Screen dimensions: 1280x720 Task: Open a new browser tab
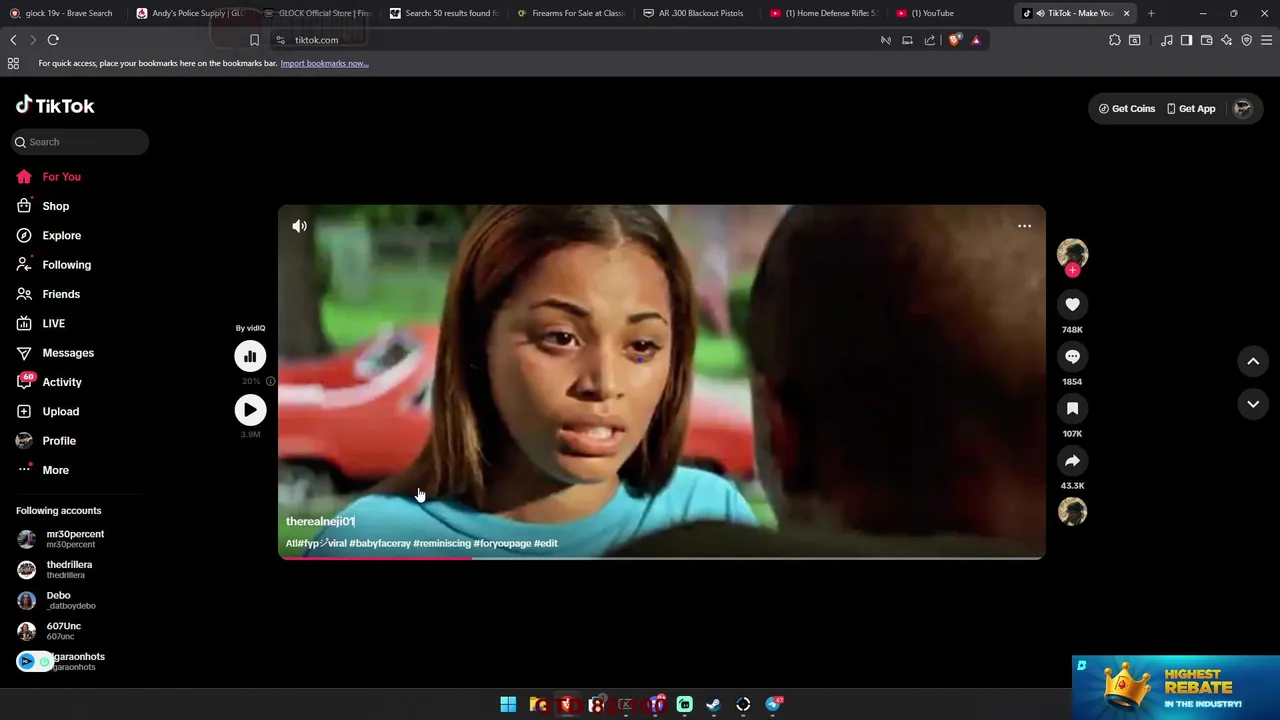tap(1151, 13)
